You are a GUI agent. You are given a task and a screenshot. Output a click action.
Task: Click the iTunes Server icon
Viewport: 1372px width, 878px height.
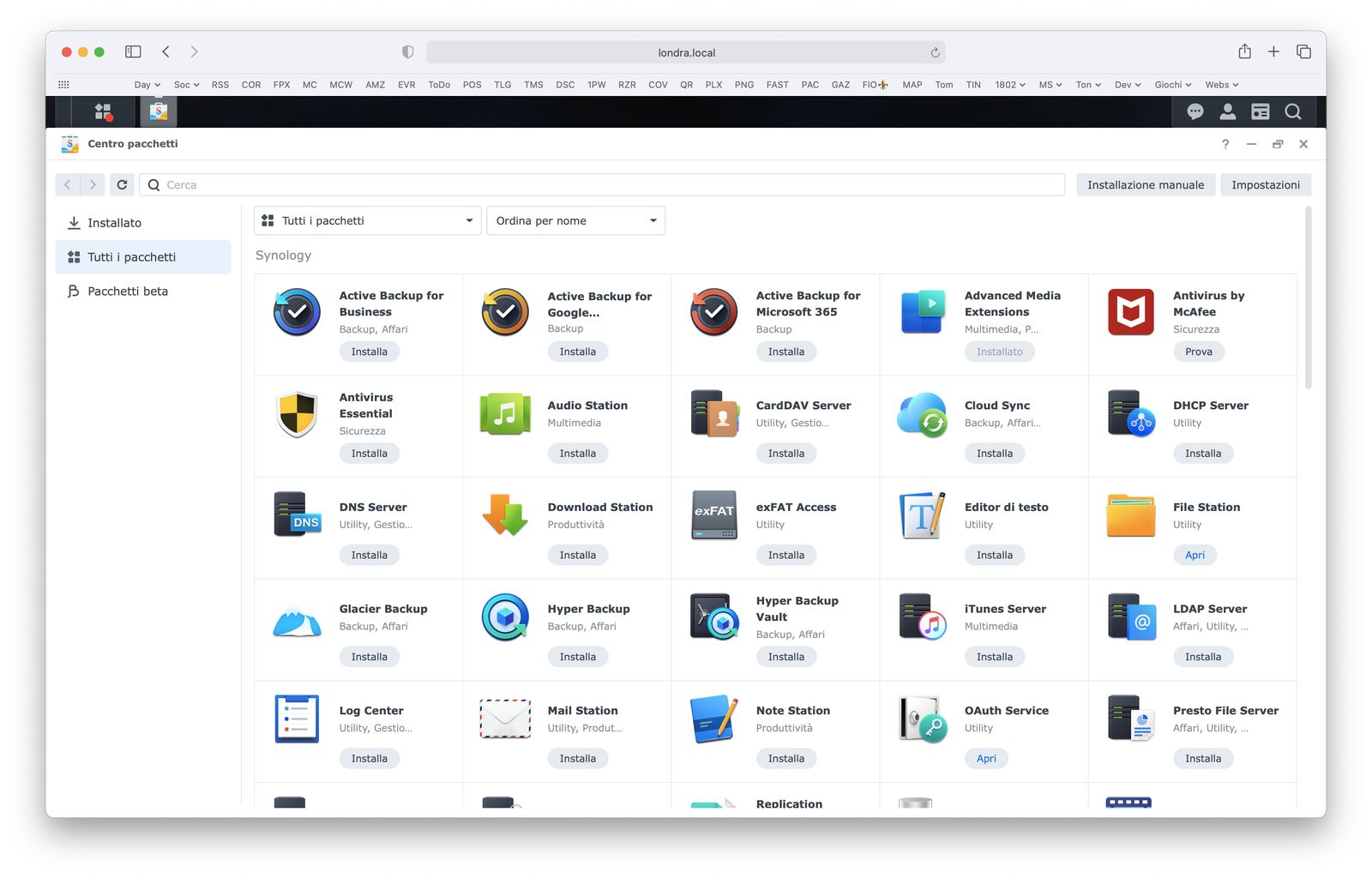pyautogui.click(x=923, y=617)
